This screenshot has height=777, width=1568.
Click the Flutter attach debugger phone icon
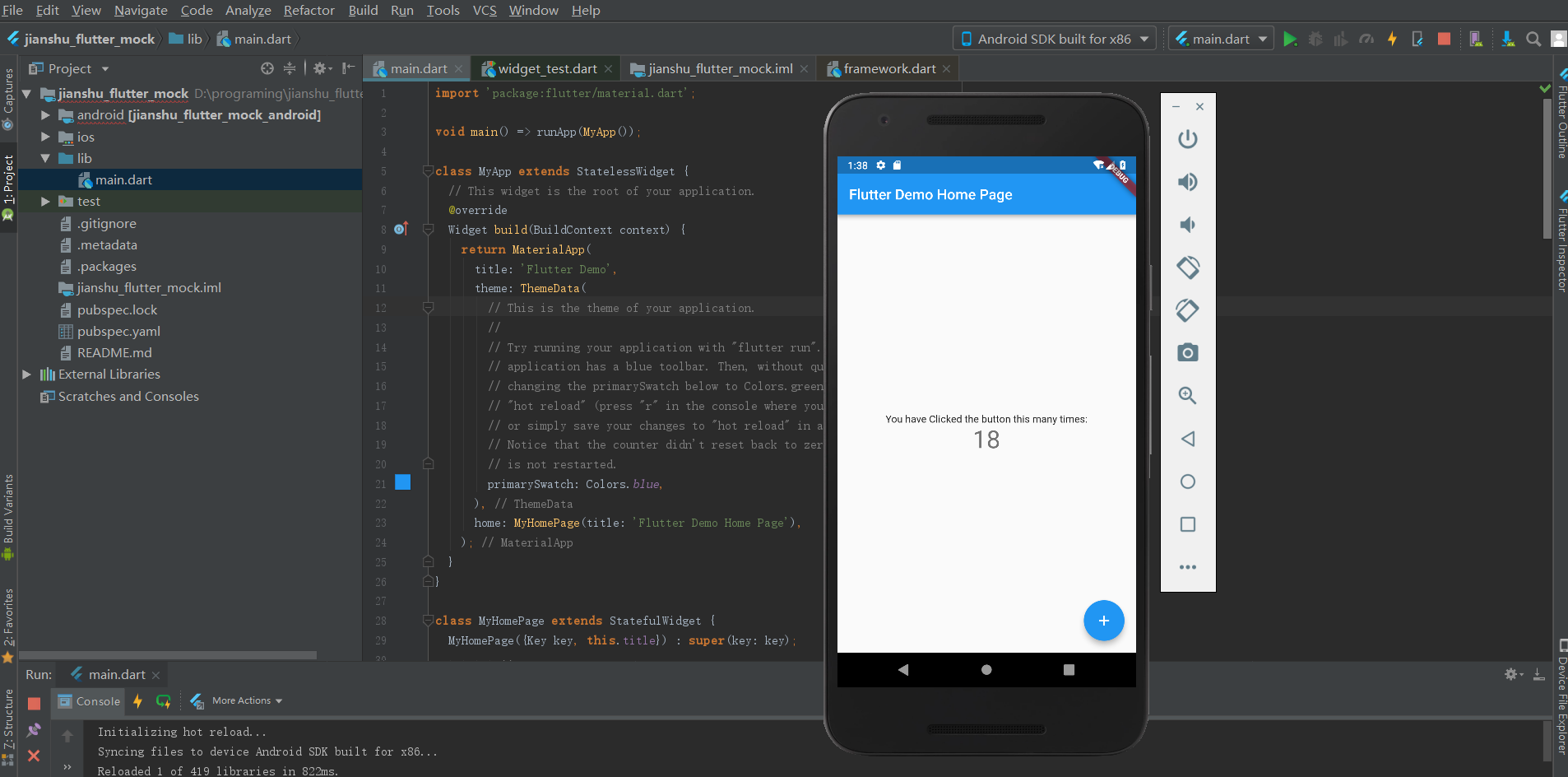click(x=1417, y=39)
